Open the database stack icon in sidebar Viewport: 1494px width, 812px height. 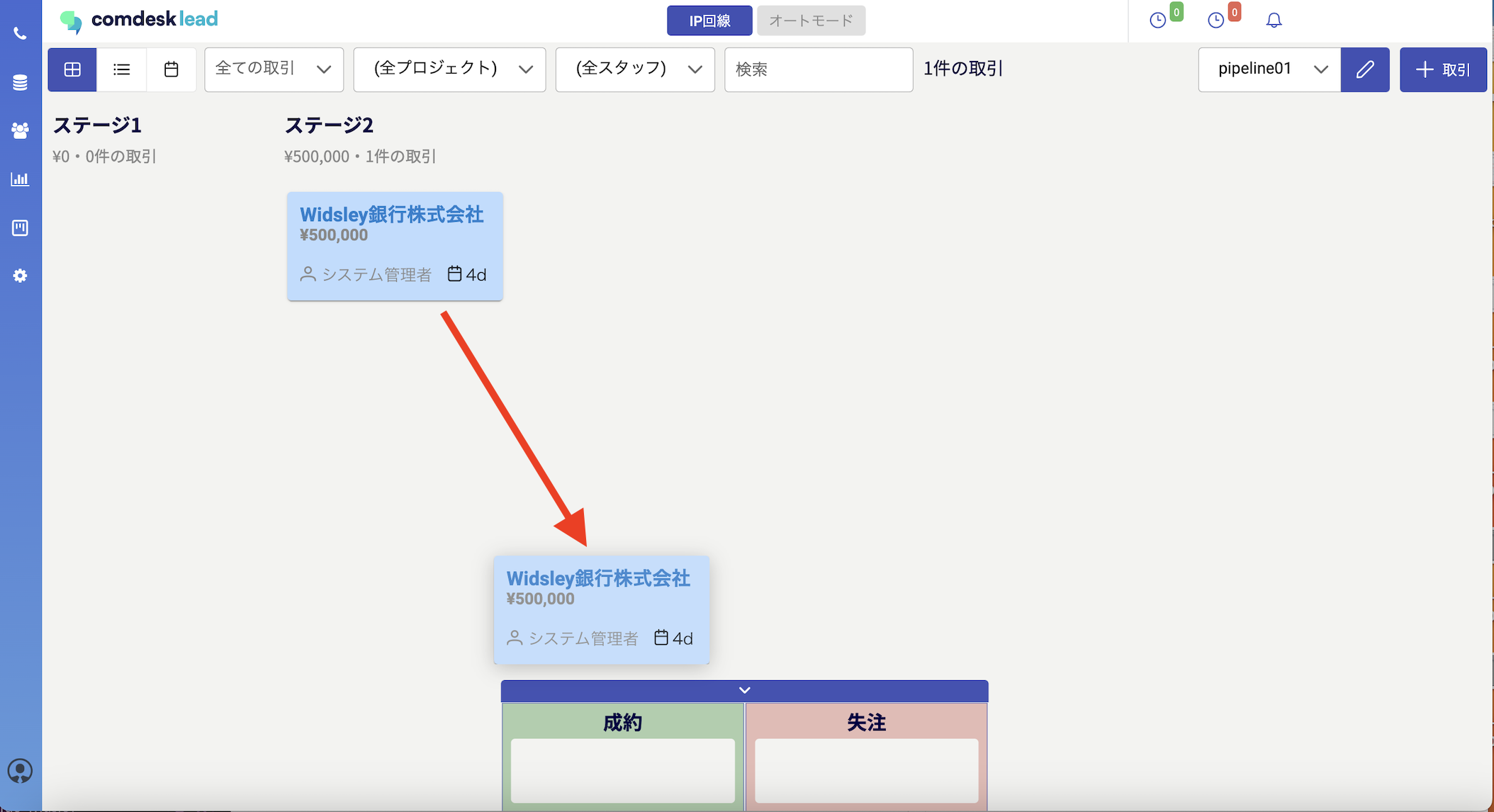click(20, 82)
